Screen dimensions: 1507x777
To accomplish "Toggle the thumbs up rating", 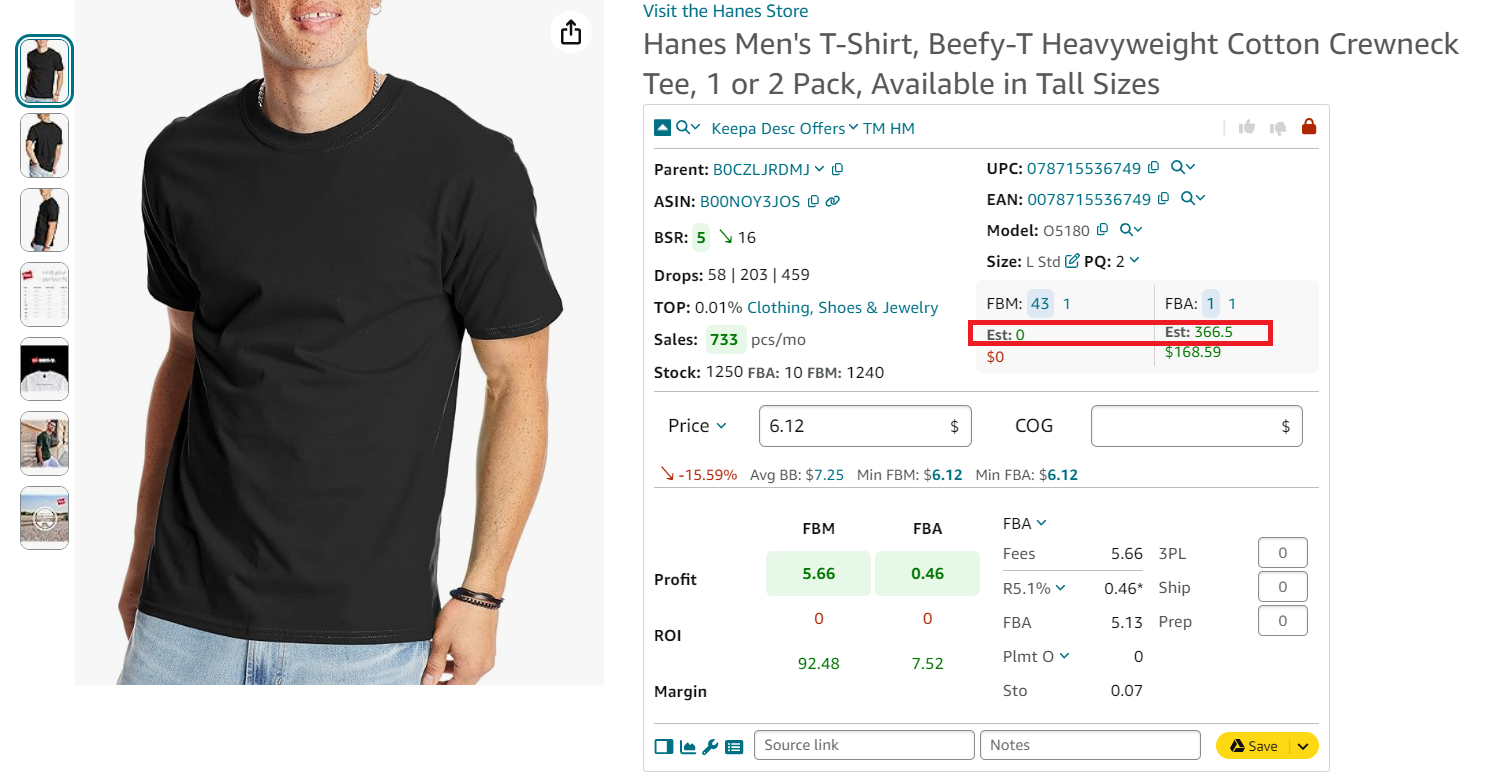I will 1246,127.
